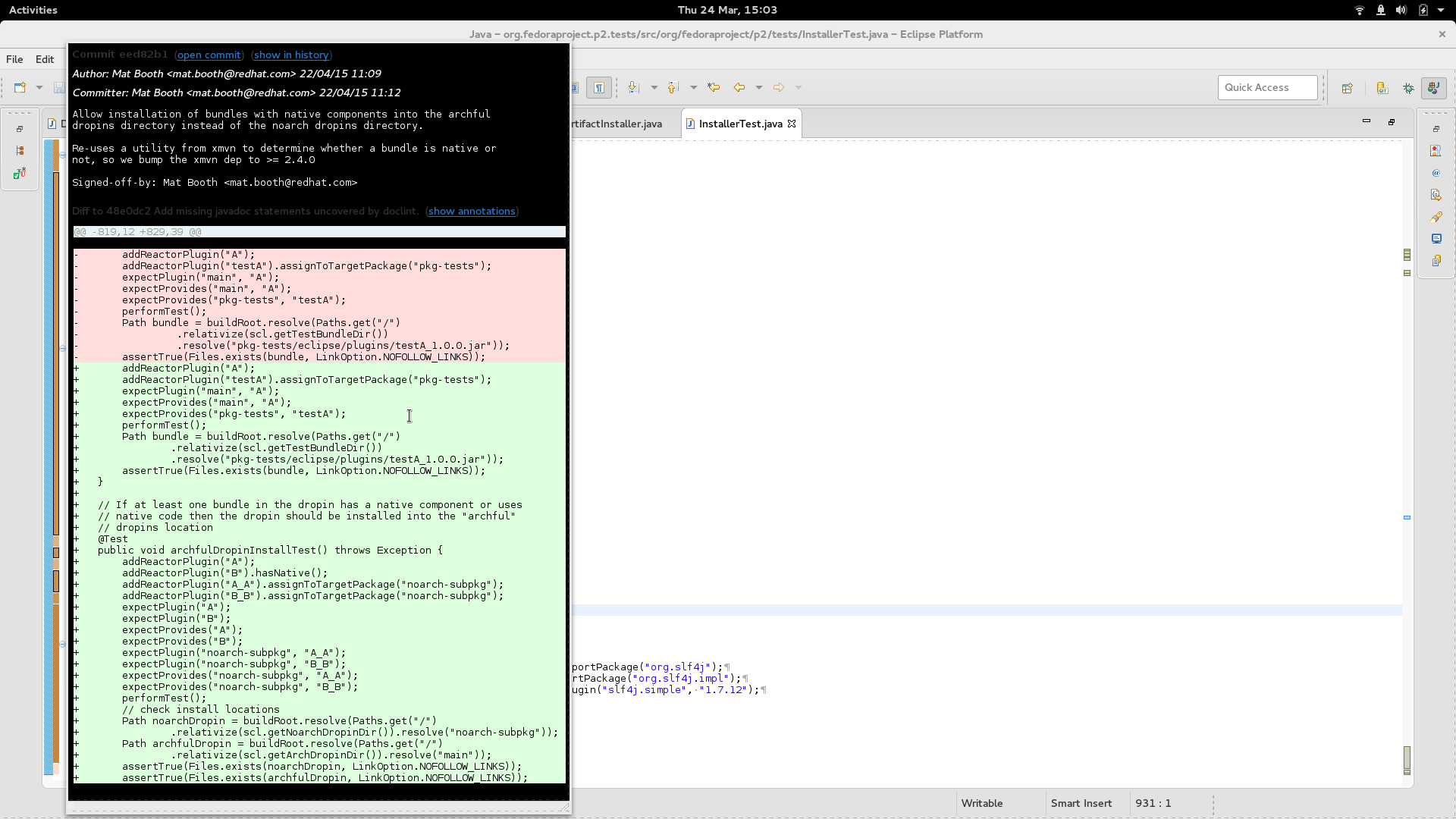
Task: Expand the Next Annotation dropdown arrow
Action: click(x=654, y=88)
